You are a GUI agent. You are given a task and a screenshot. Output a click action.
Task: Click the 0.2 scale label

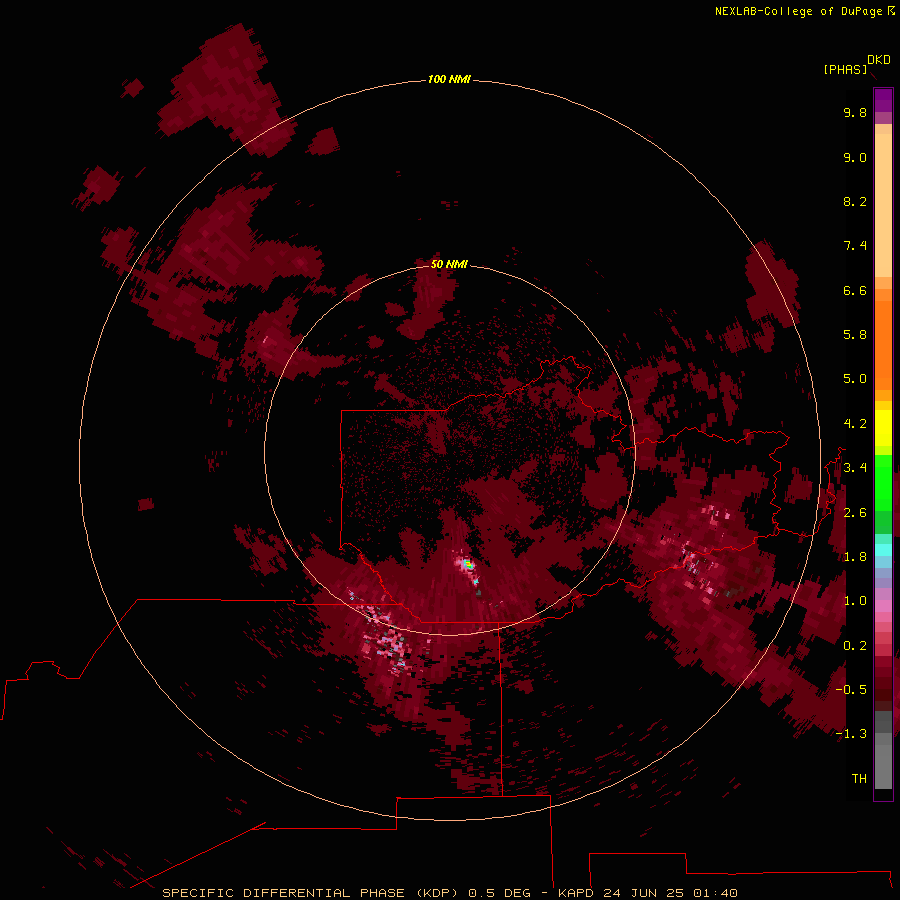pyautogui.click(x=855, y=646)
